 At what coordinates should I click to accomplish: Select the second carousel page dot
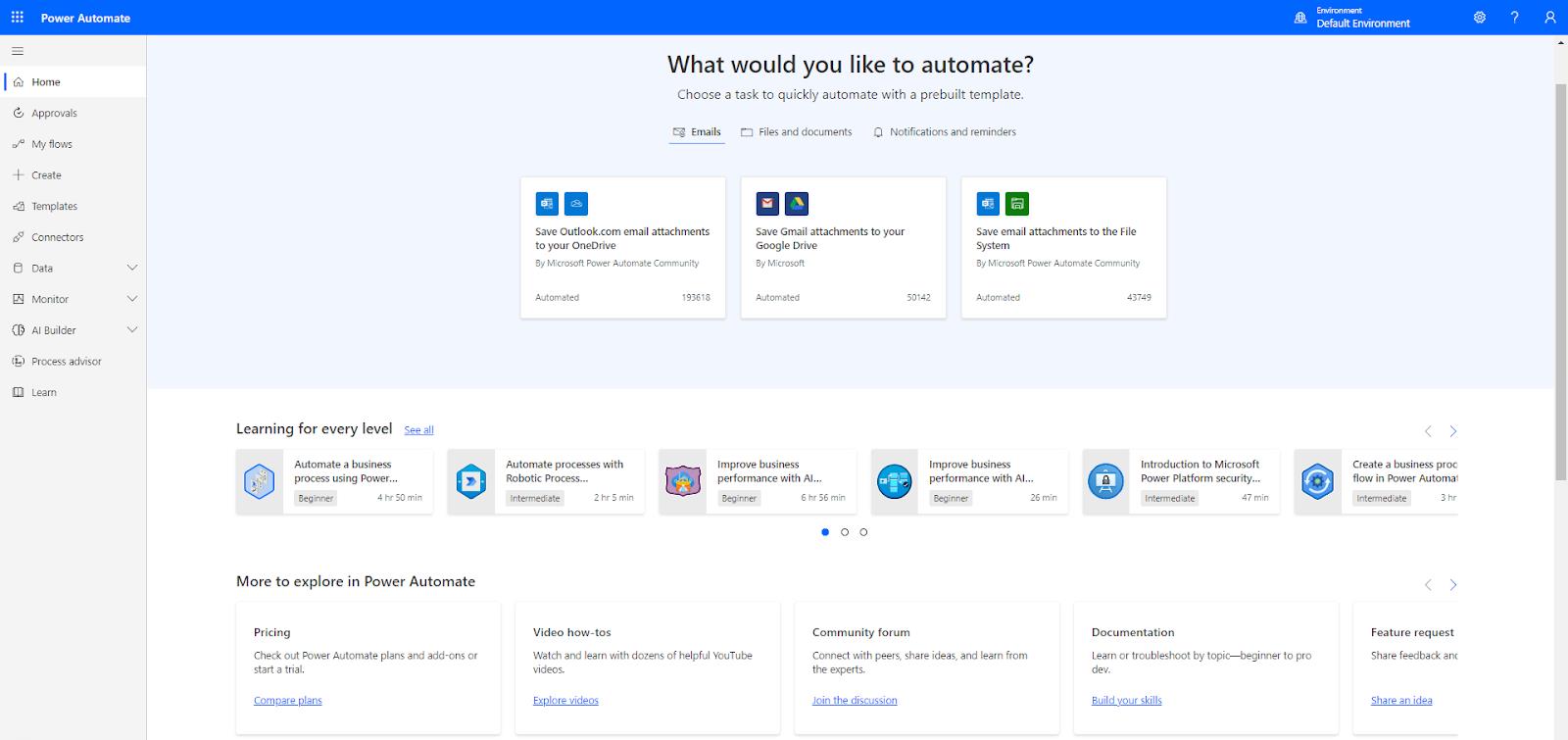coord(845,532)
